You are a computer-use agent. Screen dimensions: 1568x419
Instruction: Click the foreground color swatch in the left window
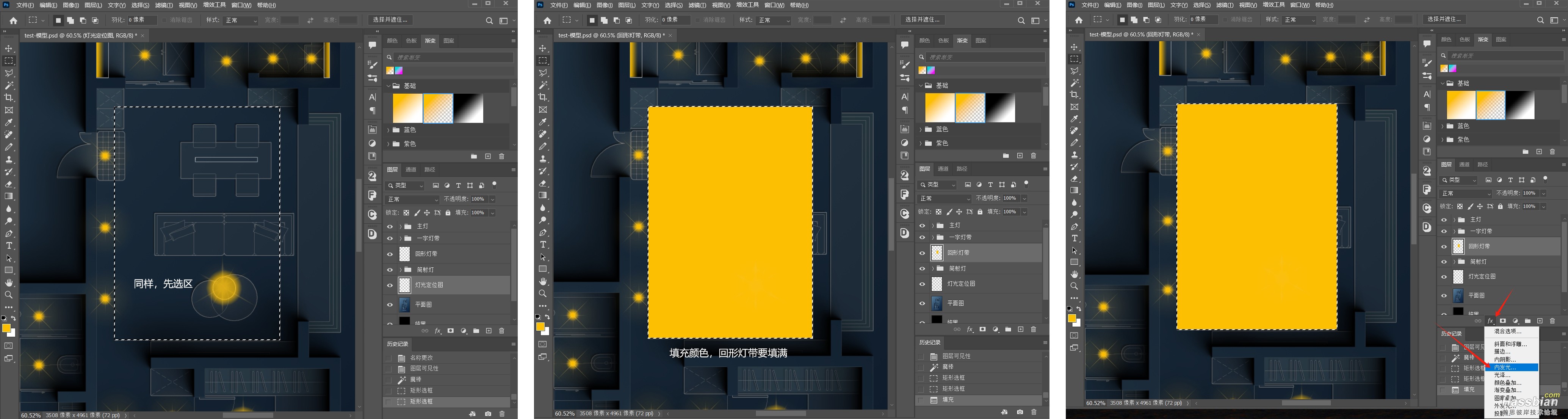tap(7, 328)
